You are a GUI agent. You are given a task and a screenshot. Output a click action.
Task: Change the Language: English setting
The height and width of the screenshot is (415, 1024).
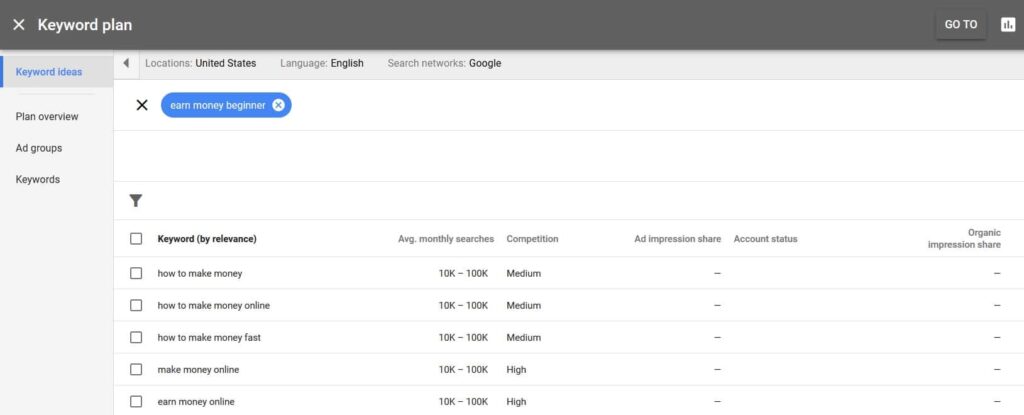pyautogui.click(x=322, y=63)
